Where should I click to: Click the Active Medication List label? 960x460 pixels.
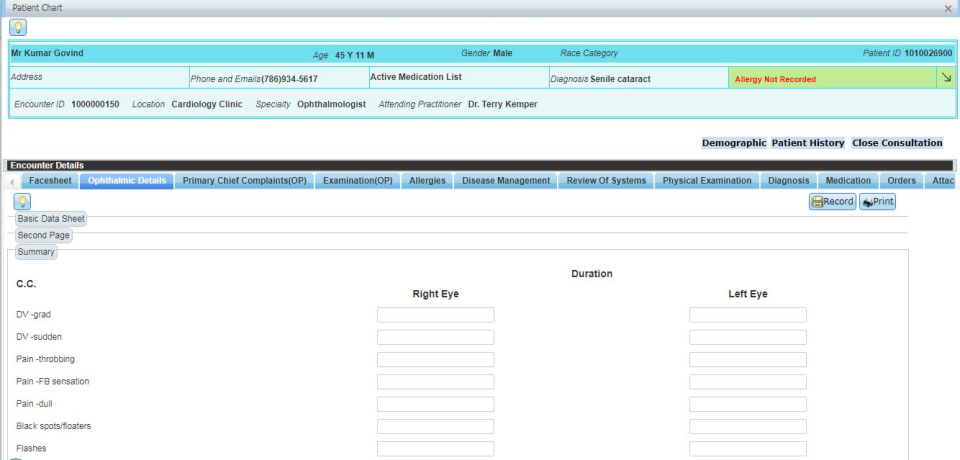[416, 77]
